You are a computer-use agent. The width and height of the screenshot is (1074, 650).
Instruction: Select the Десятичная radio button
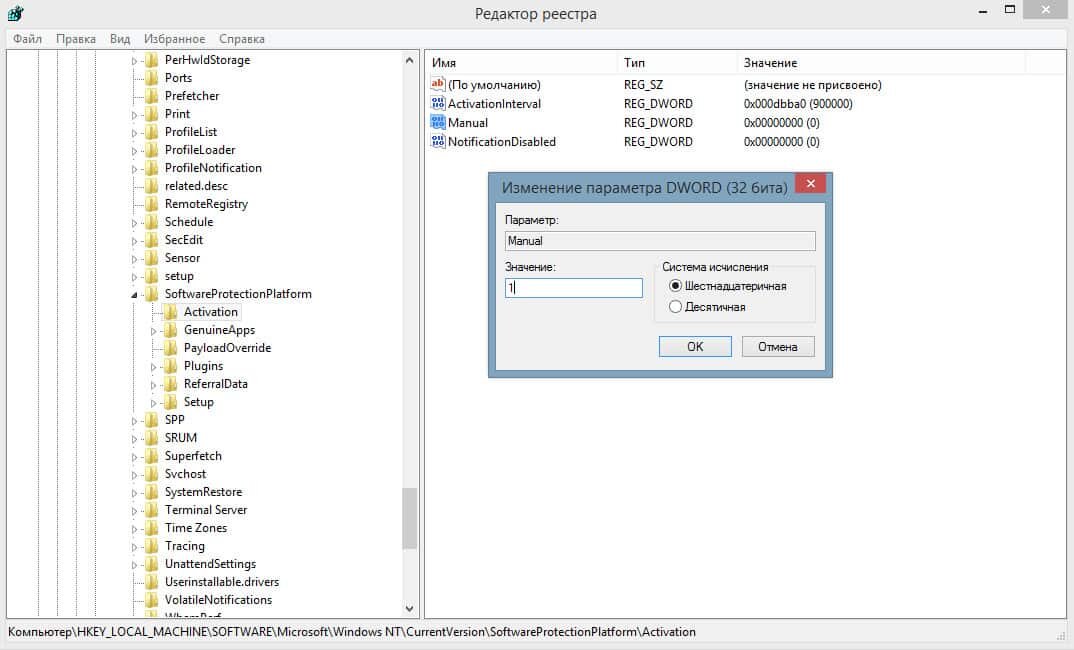click(675, 307)
